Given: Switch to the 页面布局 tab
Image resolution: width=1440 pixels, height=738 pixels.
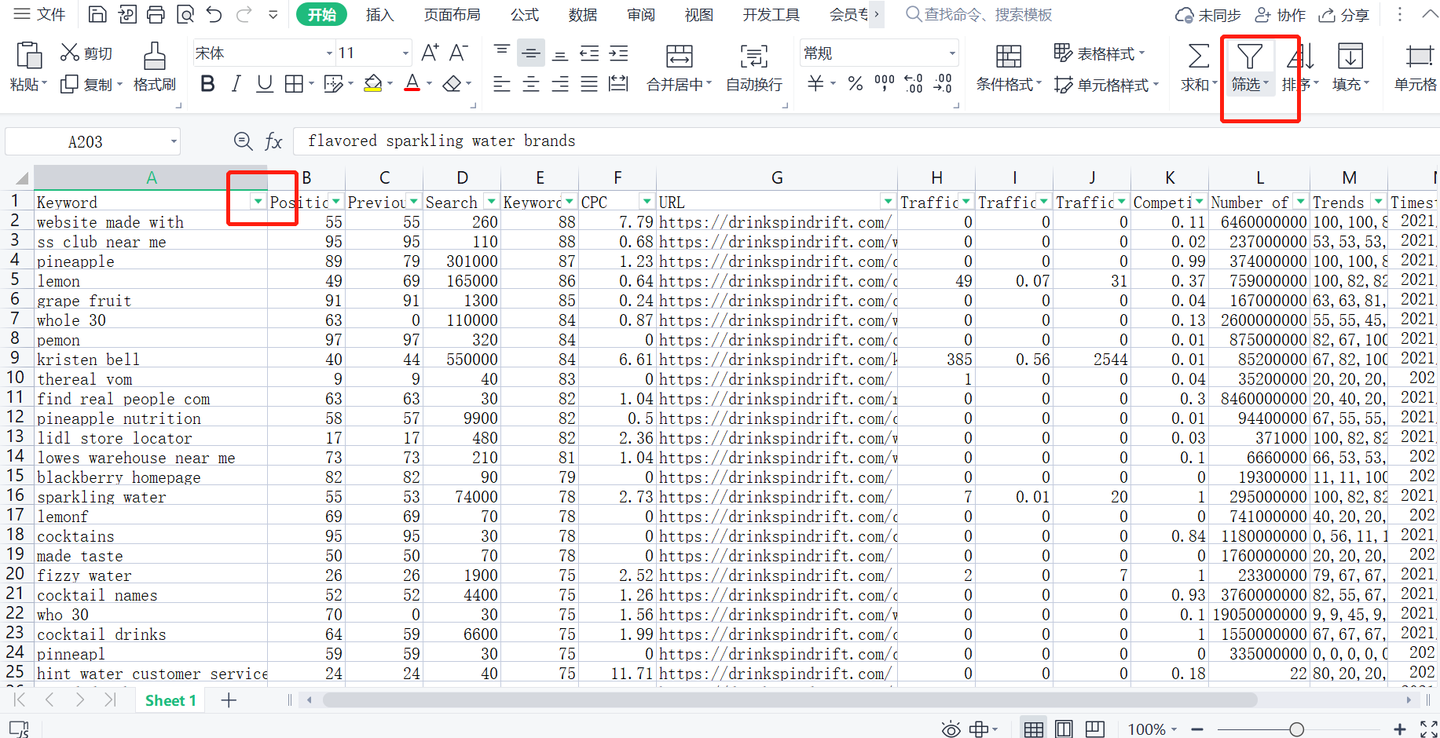Looking at the screenshot, I should point(452,15).
